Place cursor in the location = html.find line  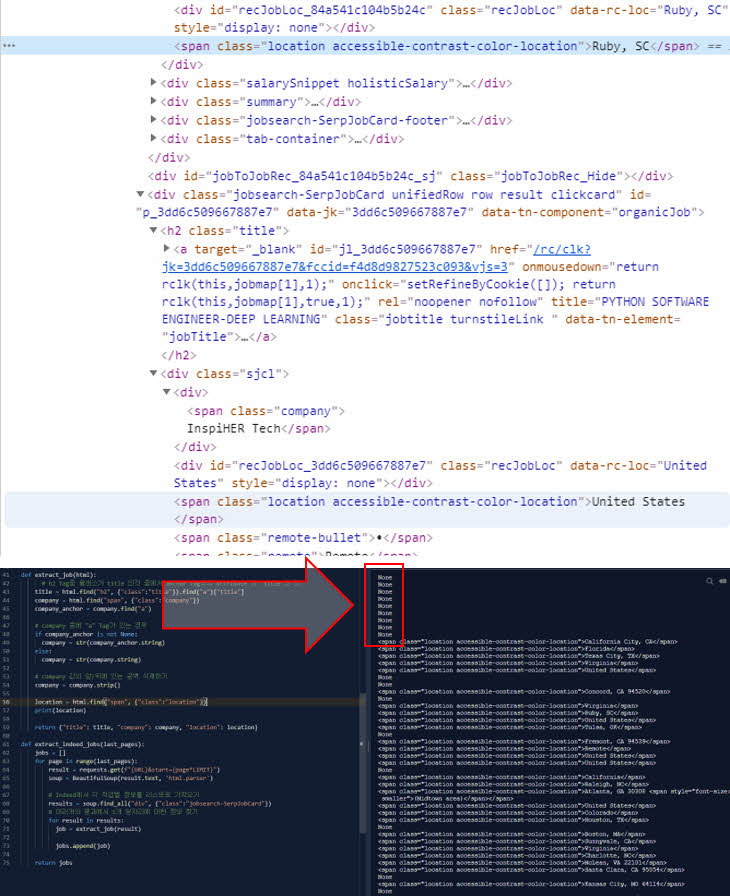[x=121, y=702]
